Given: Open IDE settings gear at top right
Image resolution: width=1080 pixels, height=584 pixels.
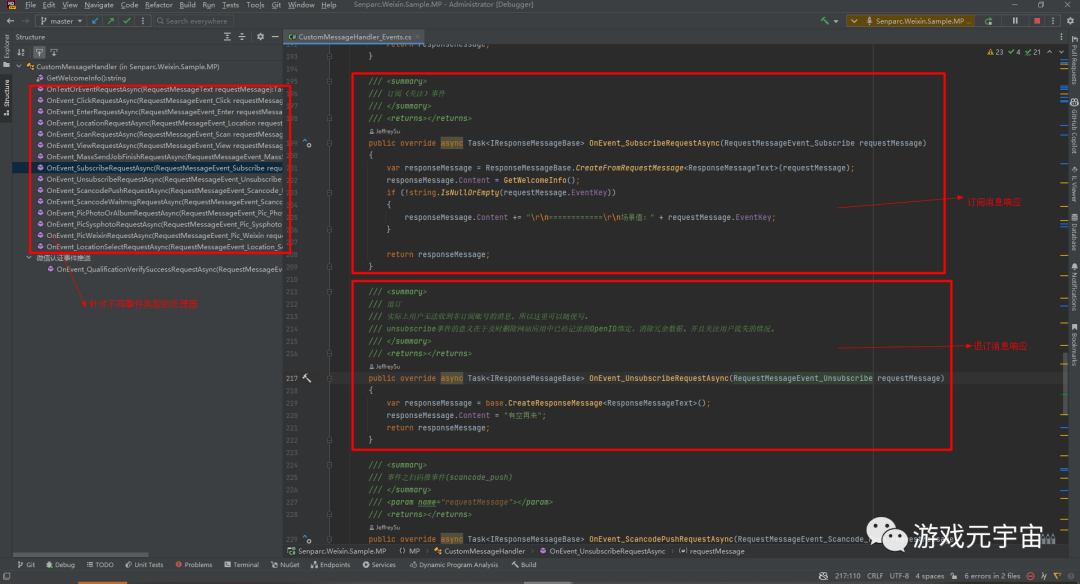Looking at the screenshot, I should [x=1070, y=21].
